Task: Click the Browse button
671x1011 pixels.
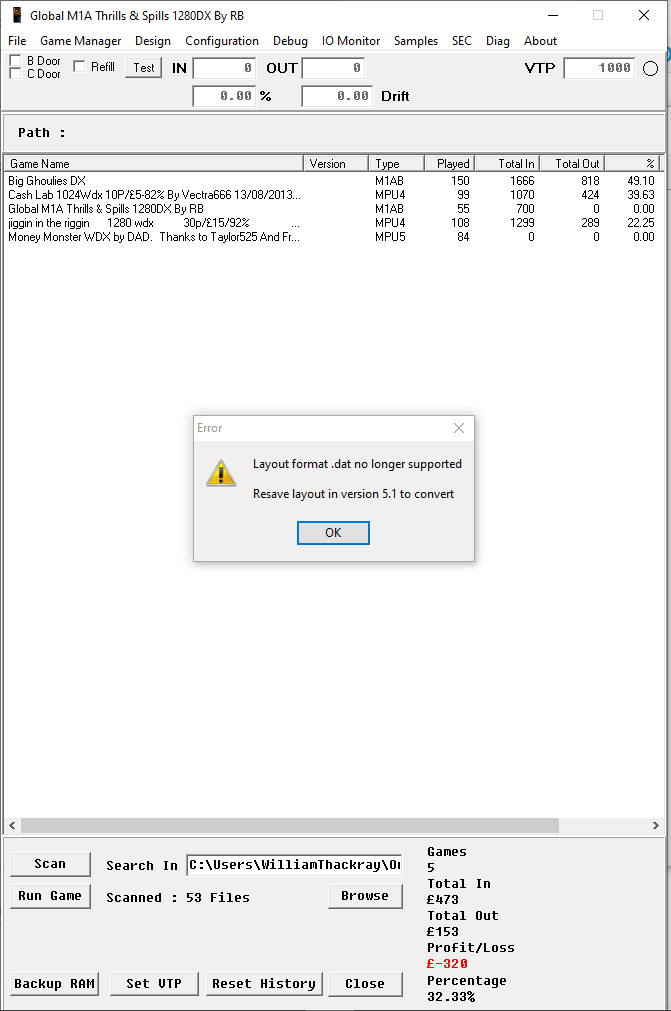Action: tap(365, 896)
